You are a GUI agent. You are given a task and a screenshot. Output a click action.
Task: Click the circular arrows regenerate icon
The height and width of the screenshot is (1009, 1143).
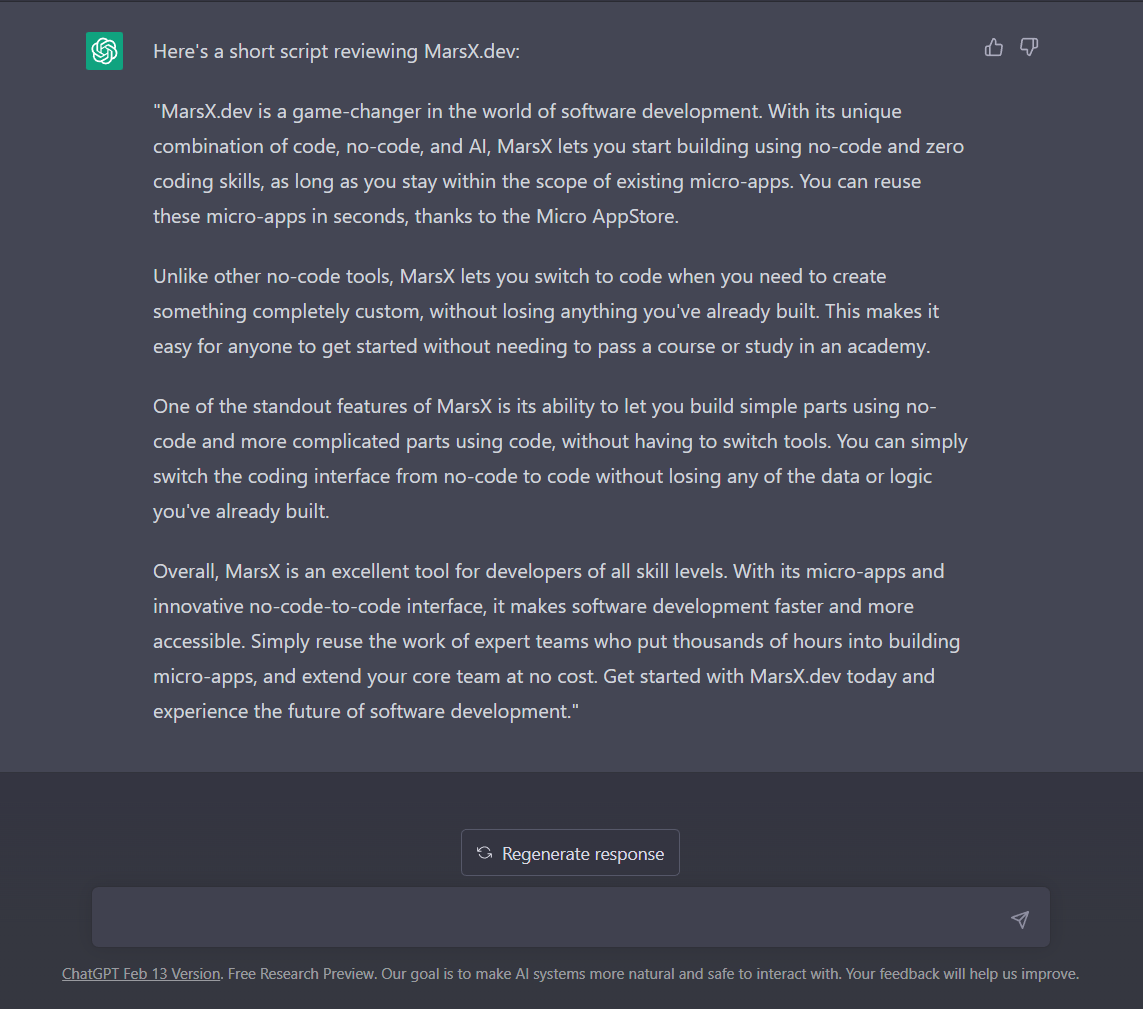pyautogui.click(x=485, y=853)
